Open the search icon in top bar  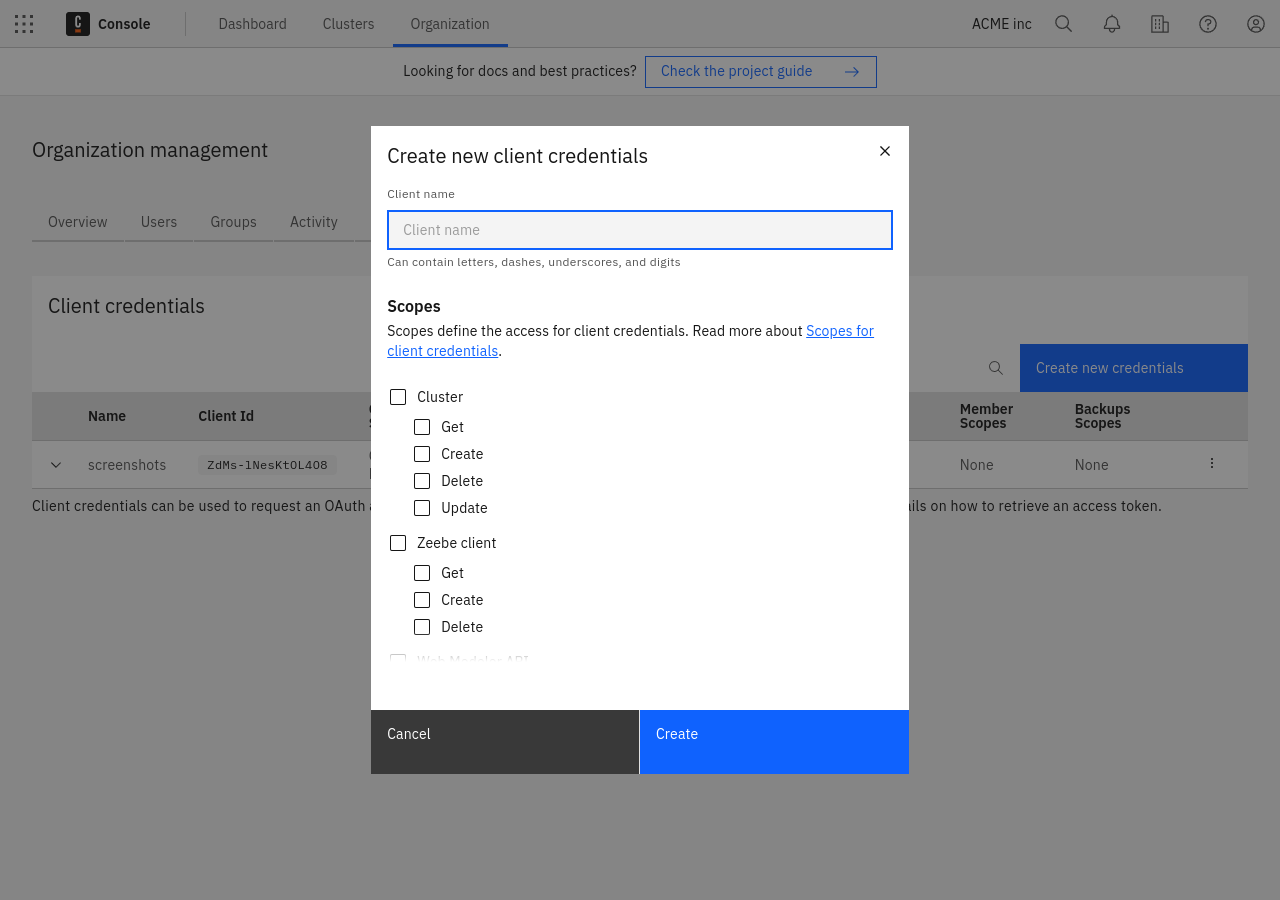click(1064, 24)
